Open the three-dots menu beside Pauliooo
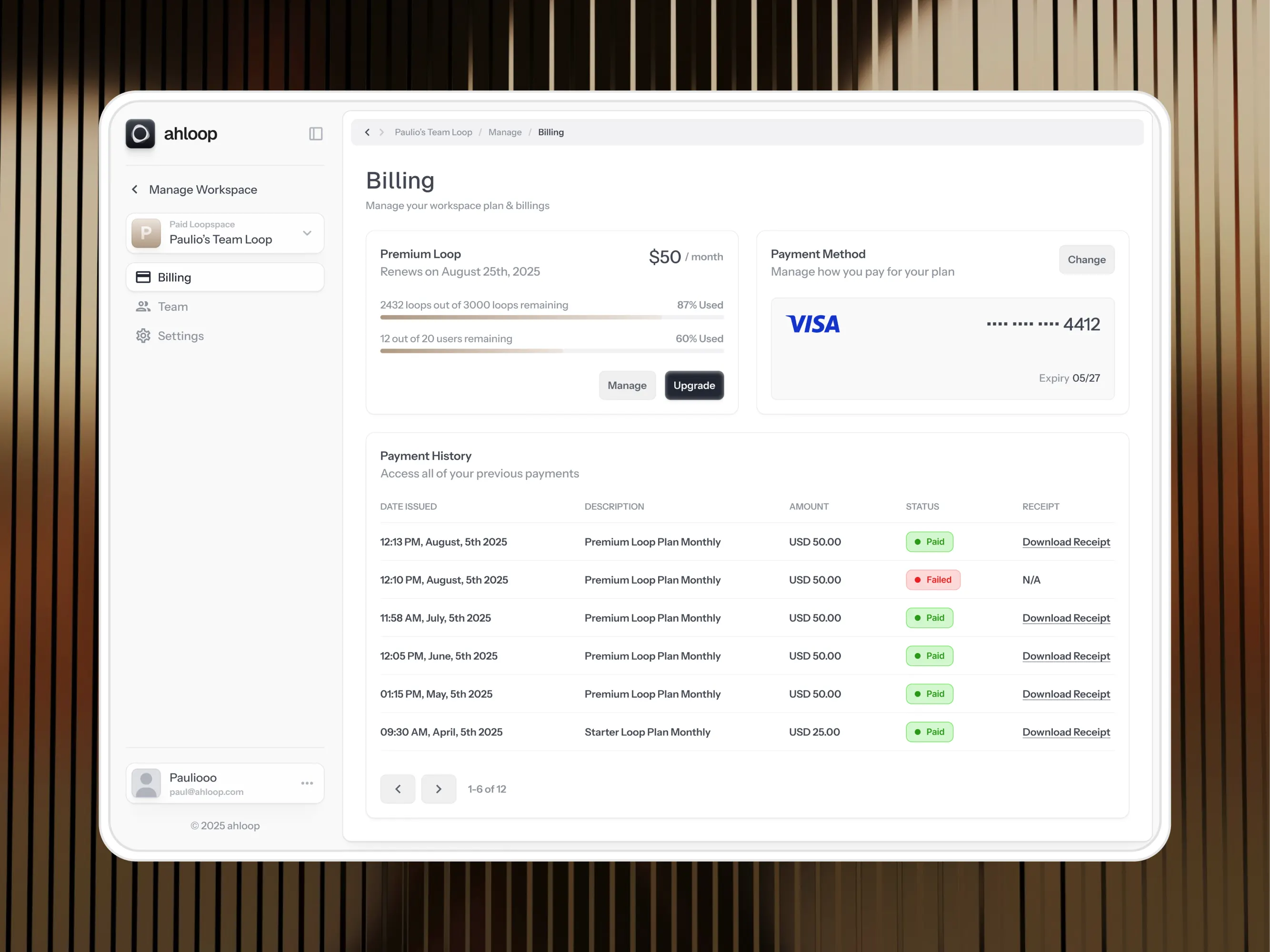 [x=307, y=783]
